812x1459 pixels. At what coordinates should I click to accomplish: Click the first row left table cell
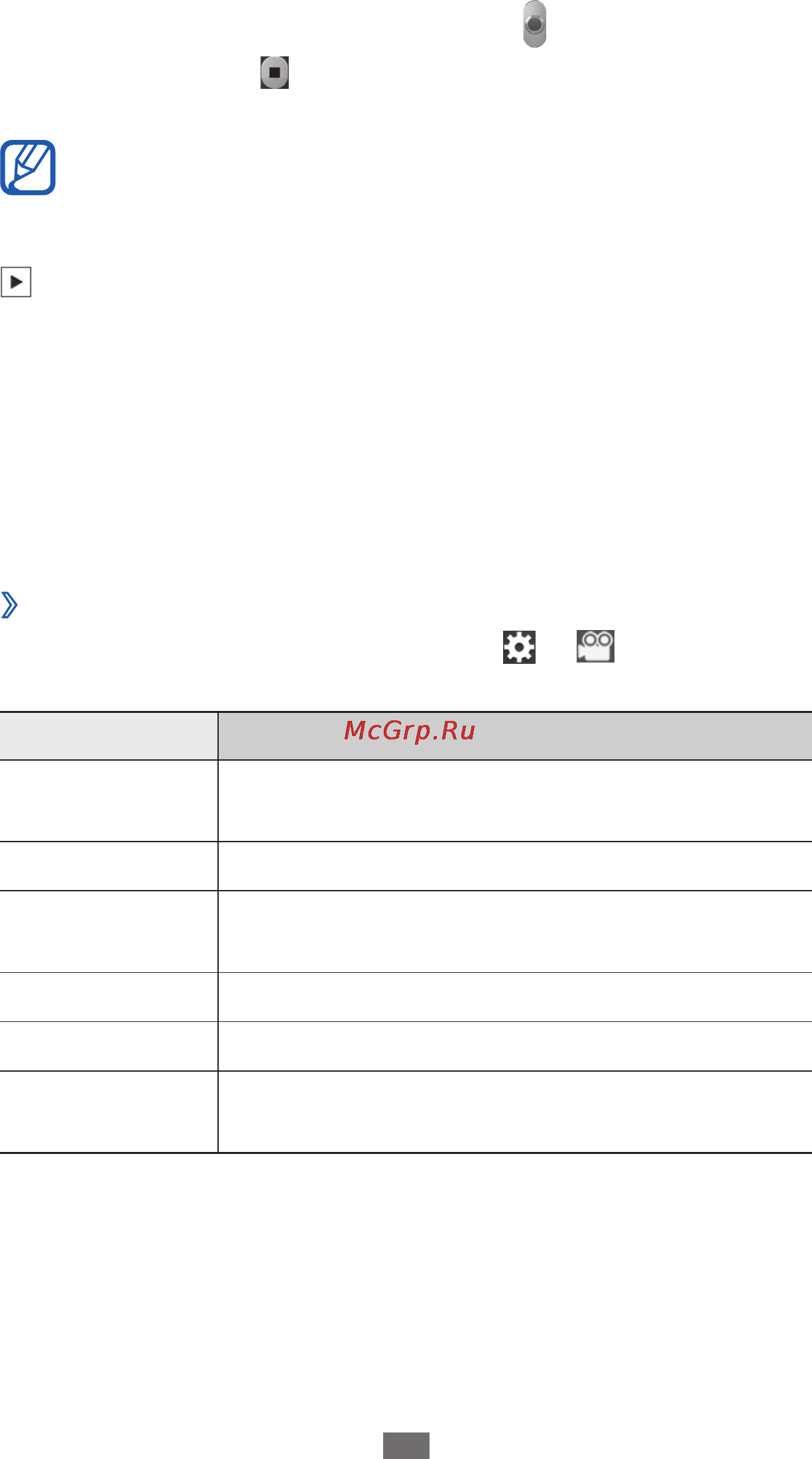click(x=109, y=801)
